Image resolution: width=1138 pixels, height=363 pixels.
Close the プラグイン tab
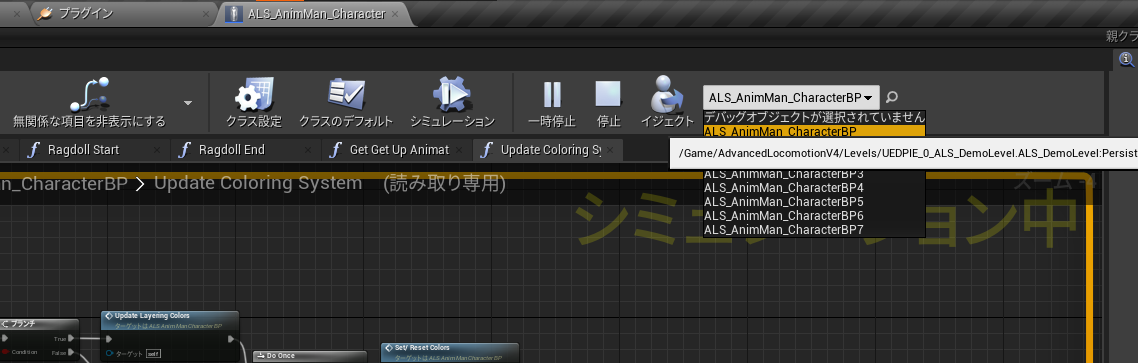tap(207, 14)
